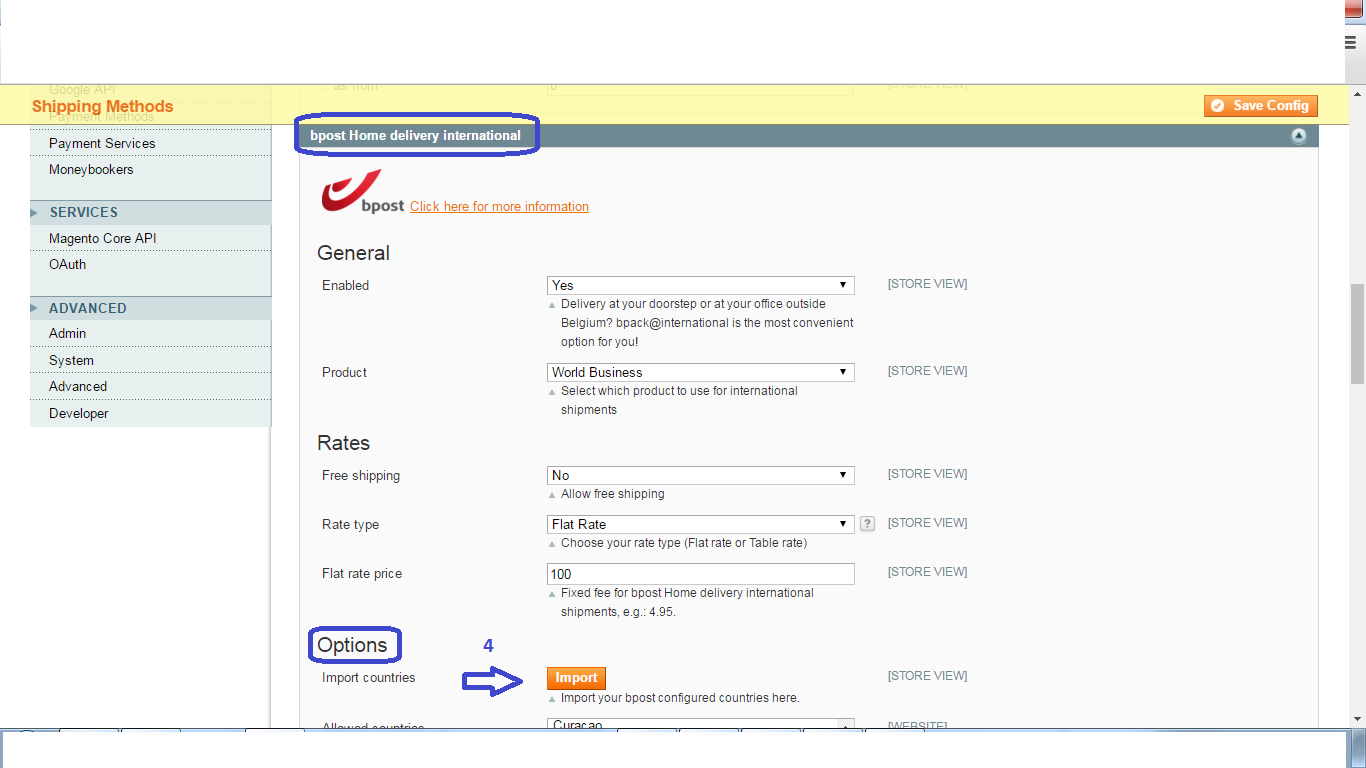The width and height of the screenshot is (1366, 768).
Task: Open the Product dropdown showing World Business
Action: click(x=700, y=372)
